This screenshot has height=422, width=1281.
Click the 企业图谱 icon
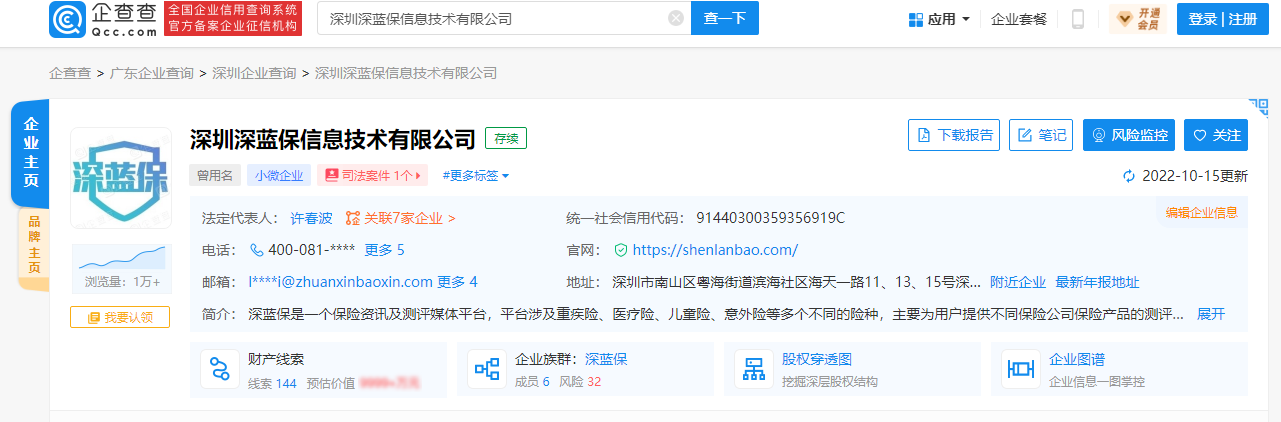[x=1020, y=369]
